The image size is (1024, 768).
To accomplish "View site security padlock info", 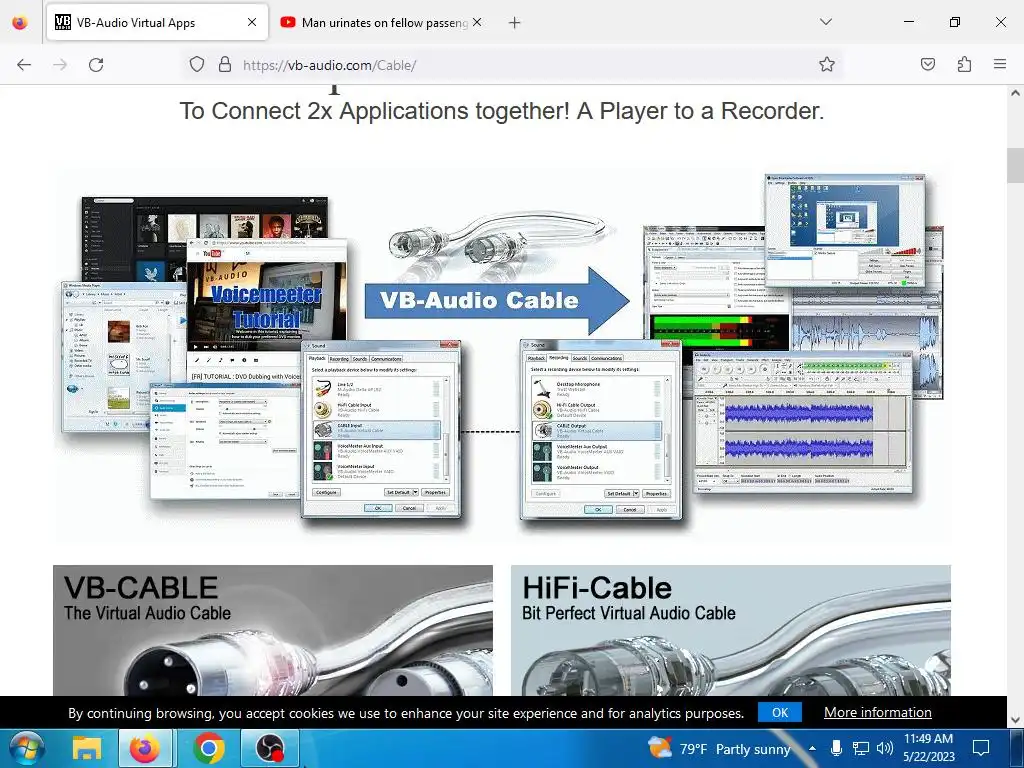I will [x=225, y=64].
